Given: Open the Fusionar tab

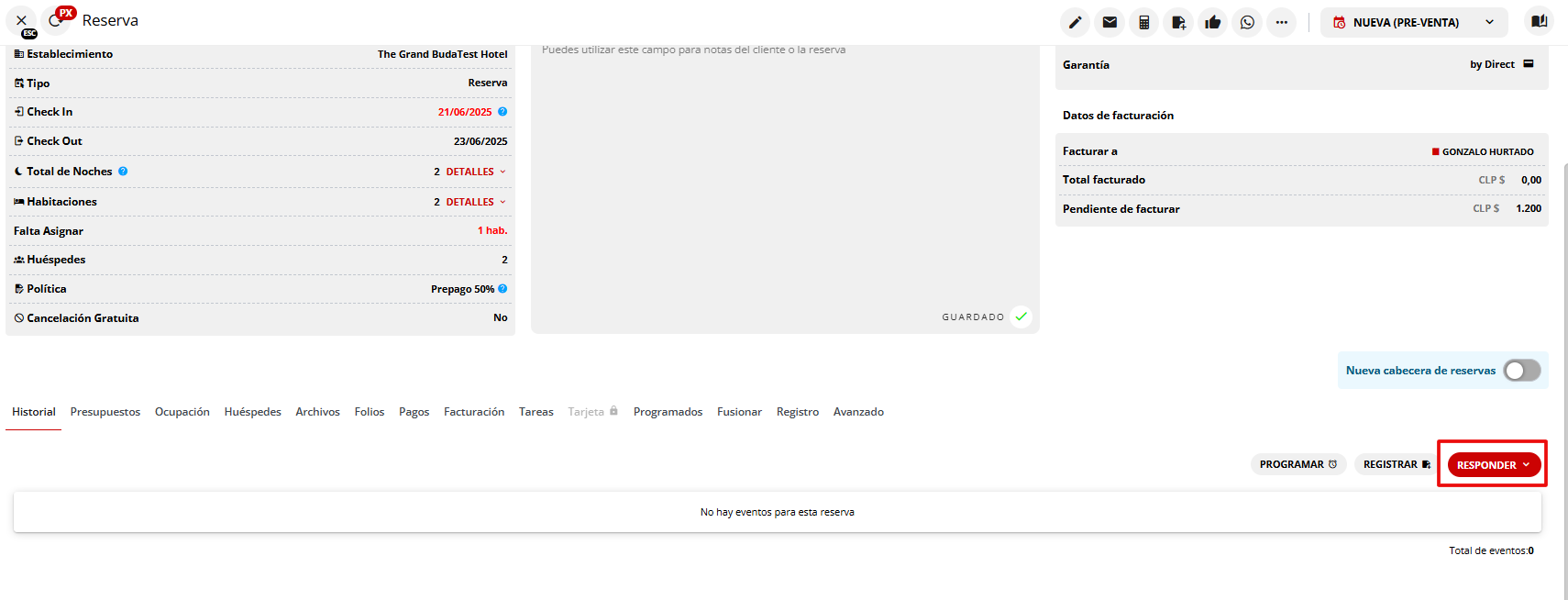Looking at the screenshot, I should [739, 412].
